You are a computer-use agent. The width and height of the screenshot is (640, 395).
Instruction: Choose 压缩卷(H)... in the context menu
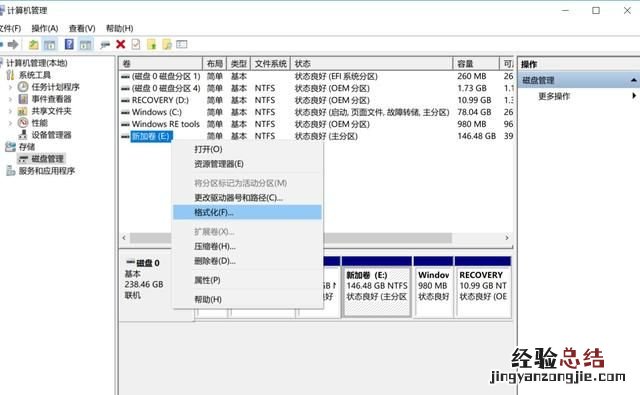[x=247, y=246]
